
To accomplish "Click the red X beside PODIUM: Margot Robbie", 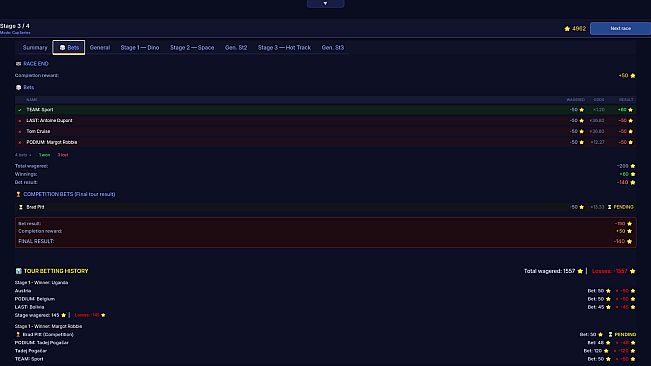I will (20, 142).
